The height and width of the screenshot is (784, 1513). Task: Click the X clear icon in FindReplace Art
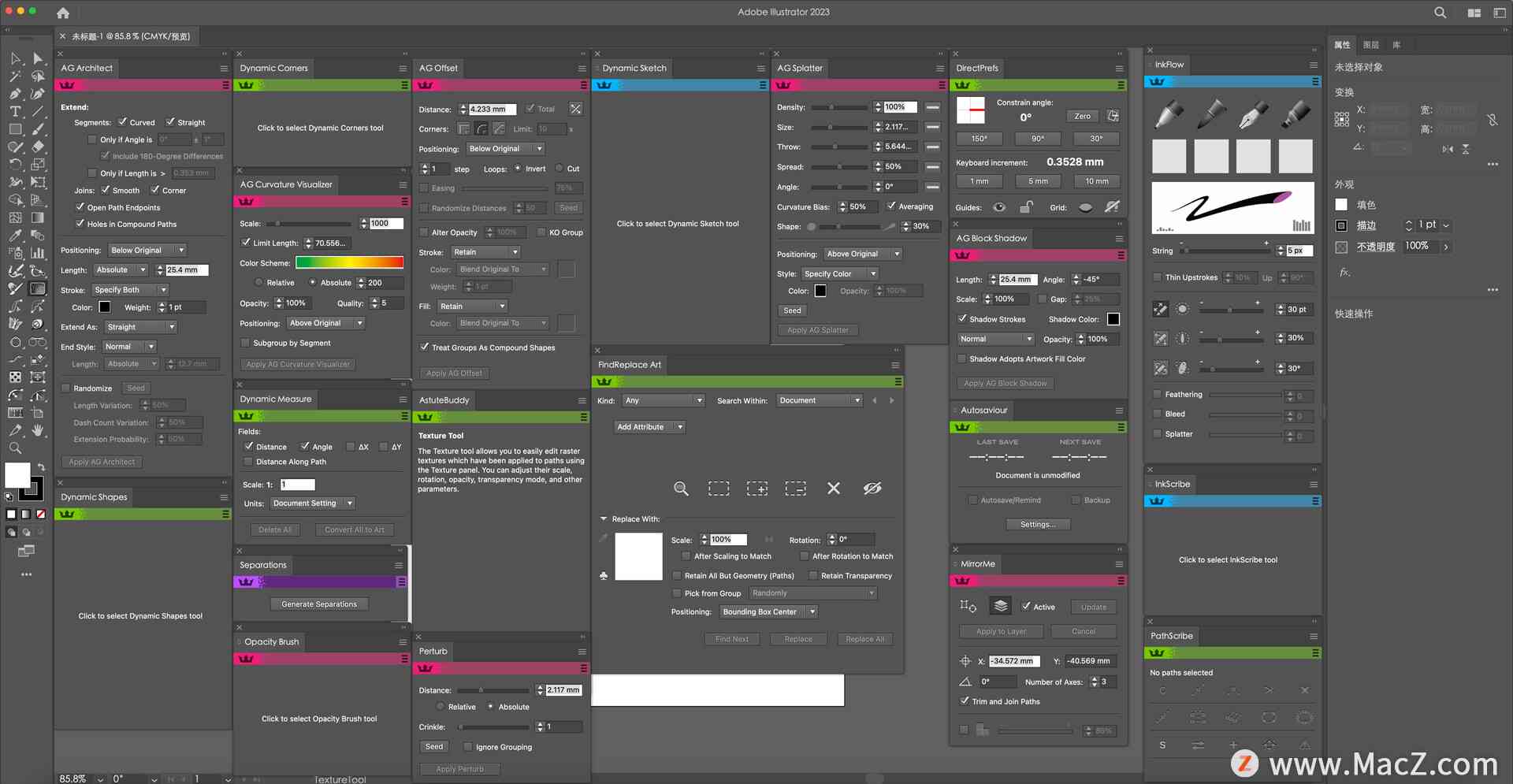(x=833, y=489)
